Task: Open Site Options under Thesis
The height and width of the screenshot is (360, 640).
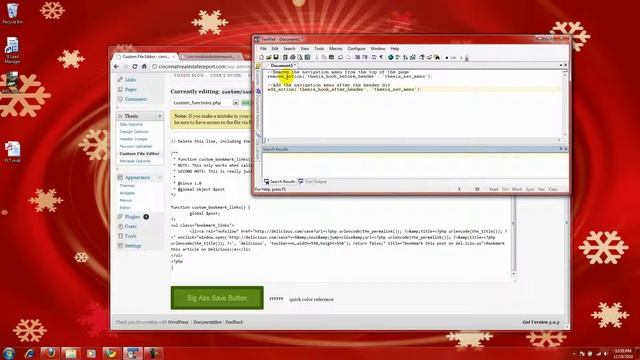Action: point(131,124)
